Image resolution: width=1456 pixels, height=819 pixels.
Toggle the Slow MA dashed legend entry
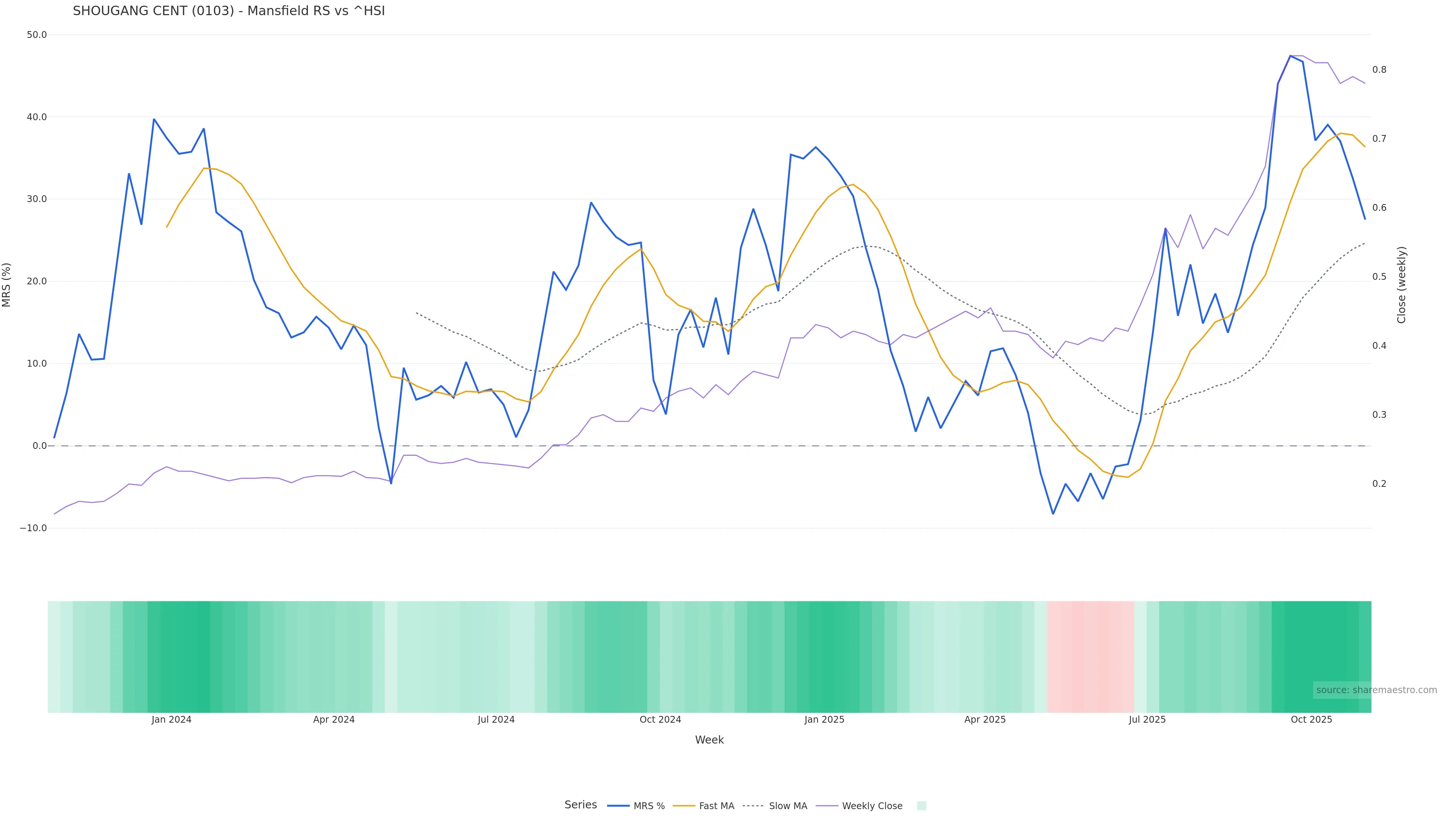[x=775, y=805]
